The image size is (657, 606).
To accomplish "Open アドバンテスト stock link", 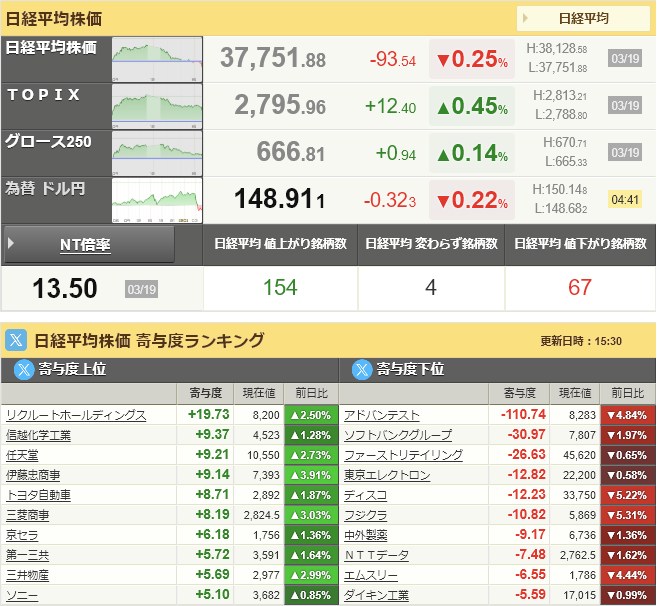I will point(382,415).
